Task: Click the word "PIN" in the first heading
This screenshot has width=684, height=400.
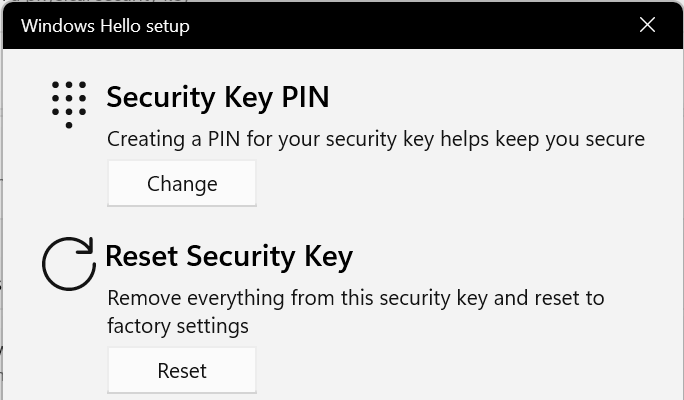Action: (x=302, y=97)
